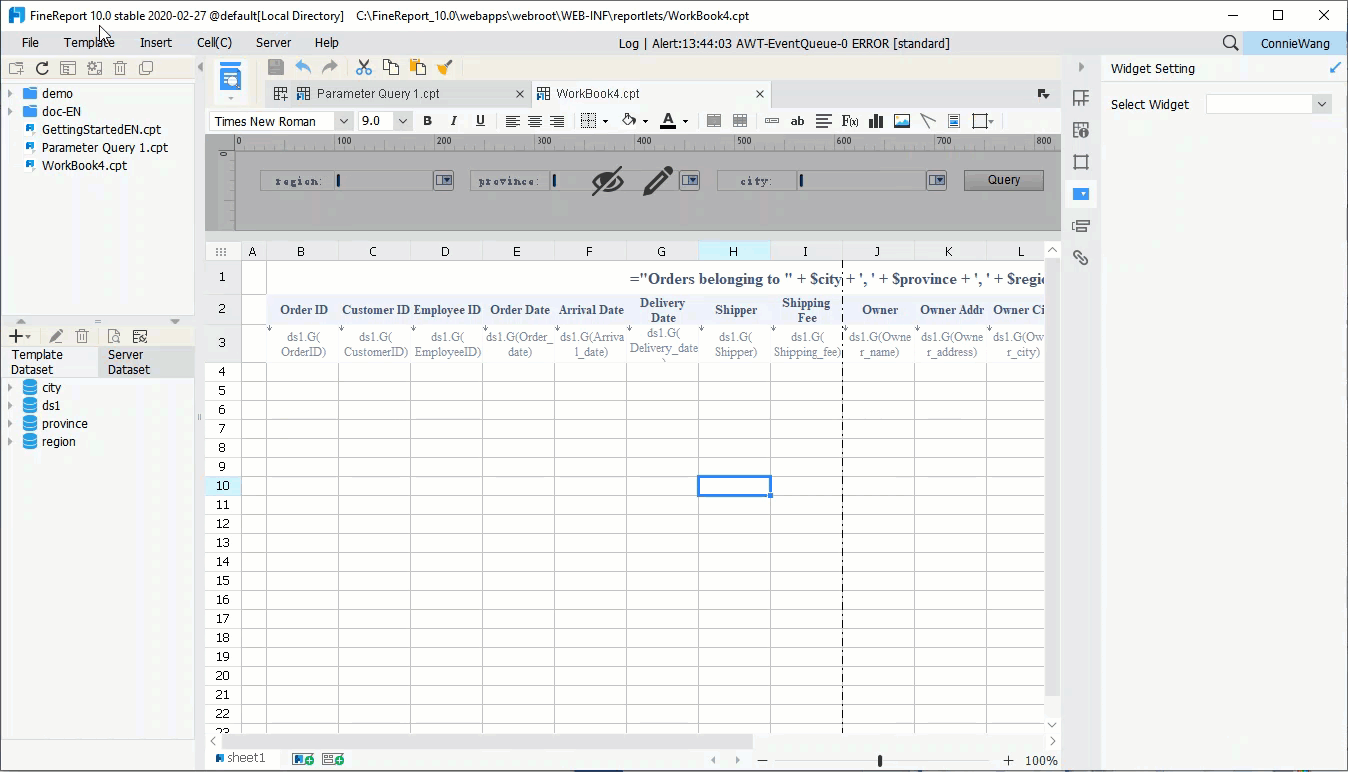Image resolution: width=1348 pixels, height=772 pixels.
Task: Click the trash icon above the file tree
Action: (120, 68)
